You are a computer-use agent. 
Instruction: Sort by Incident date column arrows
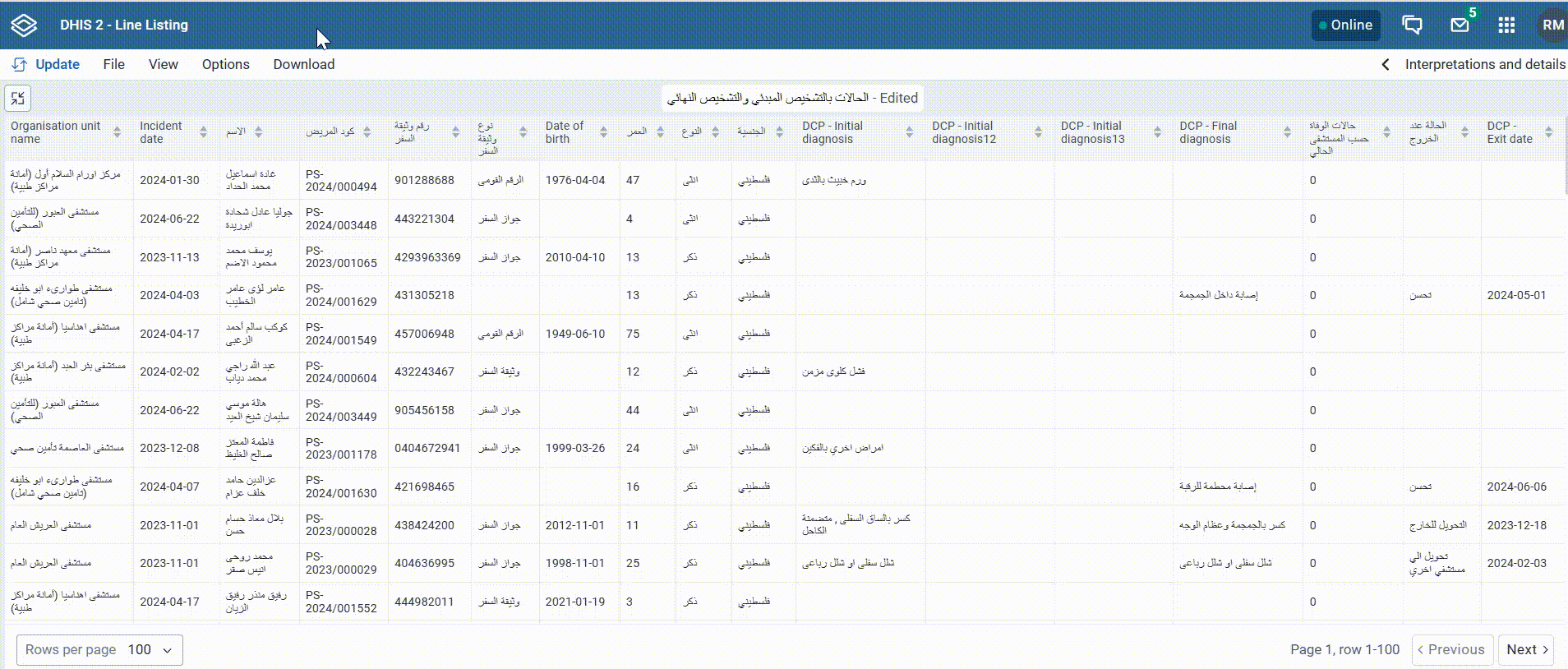(x=202, y=132)
